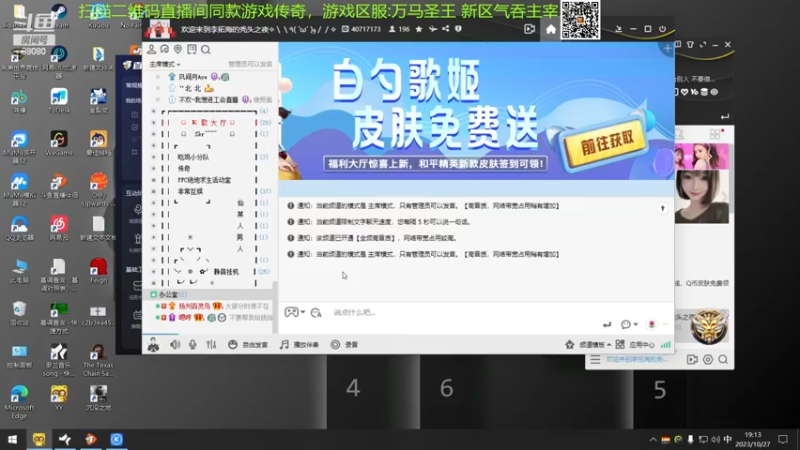800x450 pixels.
Task: Open the pink girl thumbnail in right window
Action: coord(702,156)
